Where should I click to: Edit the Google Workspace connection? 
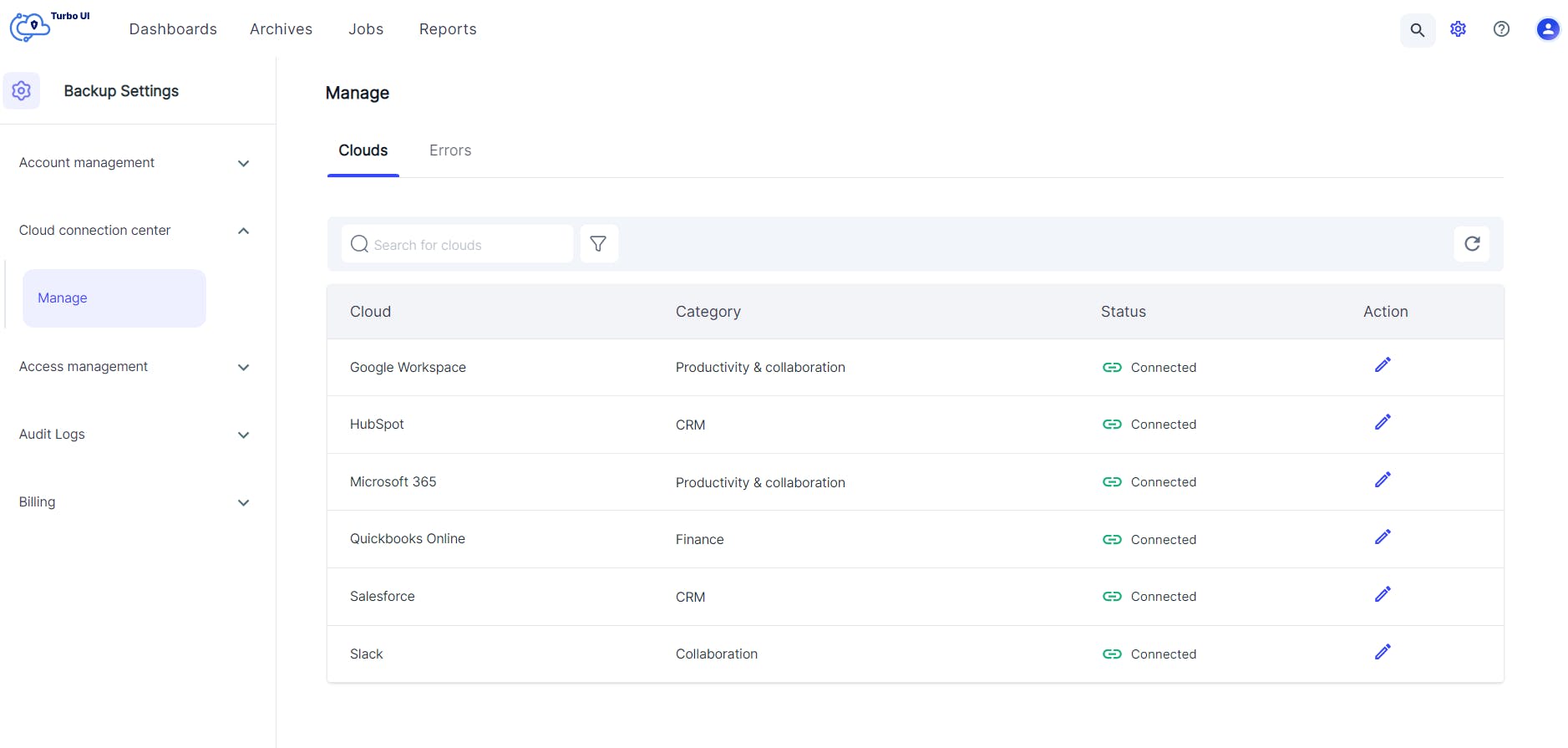tap(1383, 365)
